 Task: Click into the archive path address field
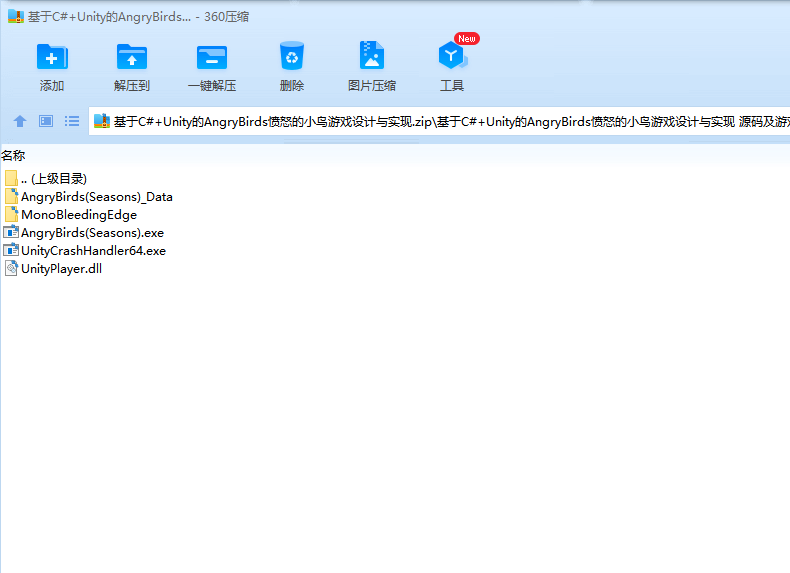tap(439, 121)
